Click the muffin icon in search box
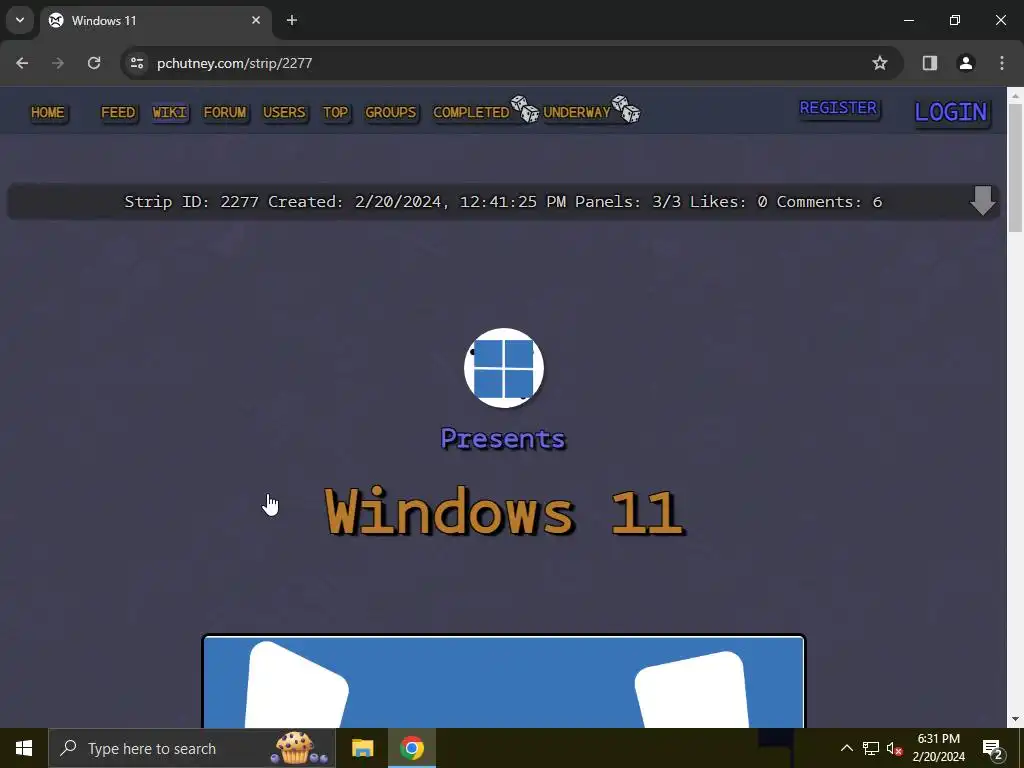This screenshot has height=768, width=1024. click(299, 748)
